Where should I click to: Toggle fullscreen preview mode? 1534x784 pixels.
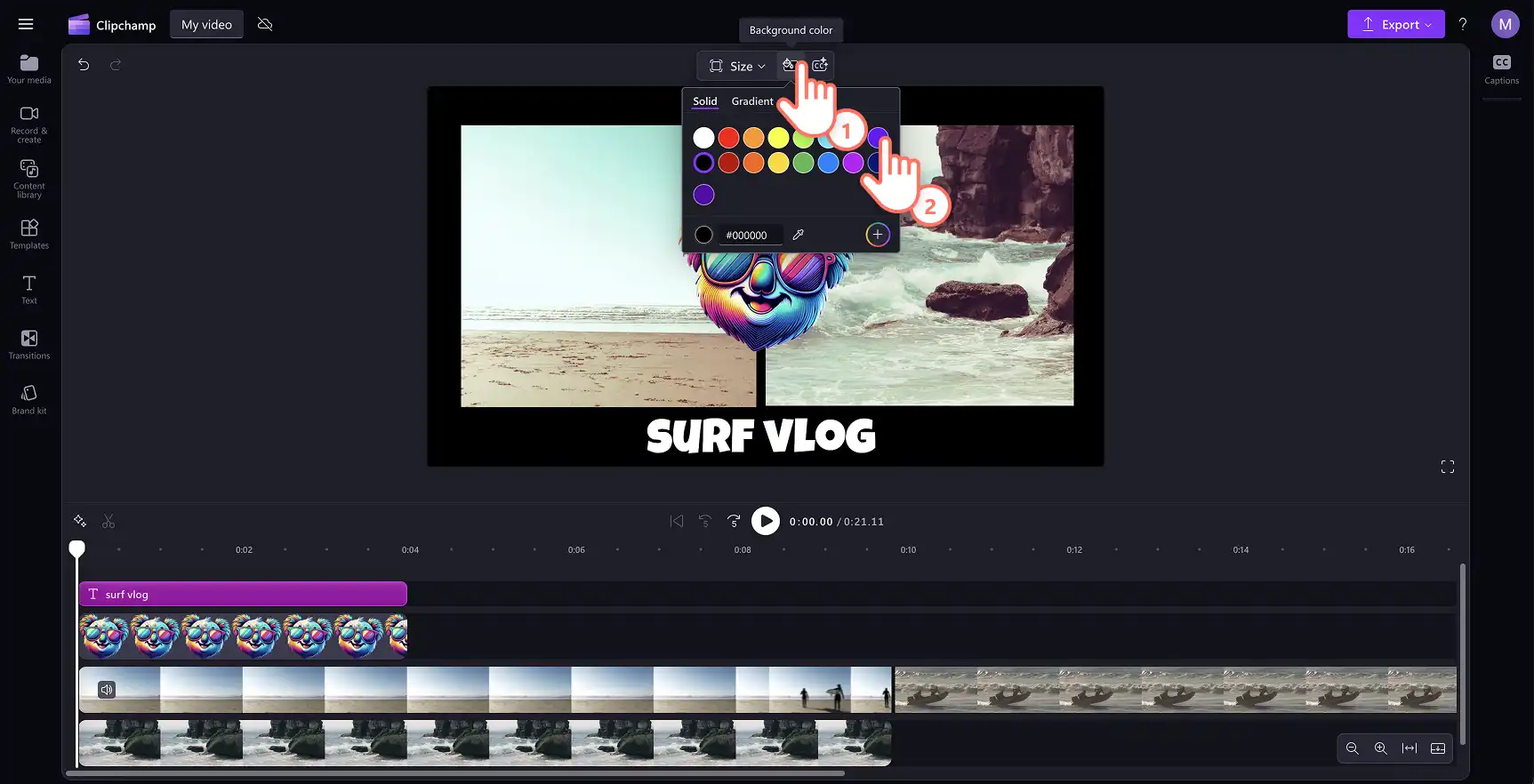(1448, 467)
